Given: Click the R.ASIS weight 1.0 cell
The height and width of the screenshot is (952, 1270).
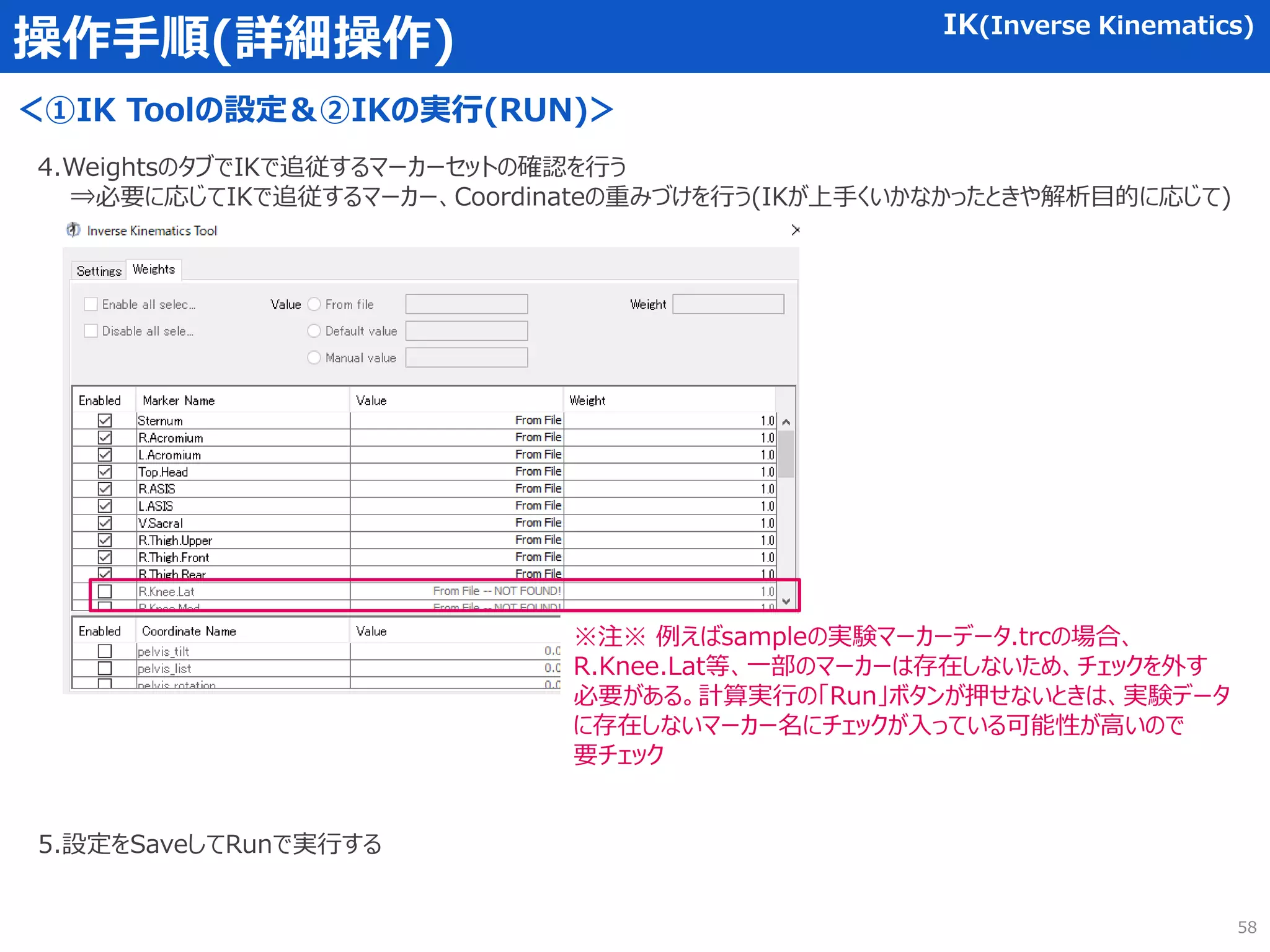Looking at the screenshot, I should 670,488.
